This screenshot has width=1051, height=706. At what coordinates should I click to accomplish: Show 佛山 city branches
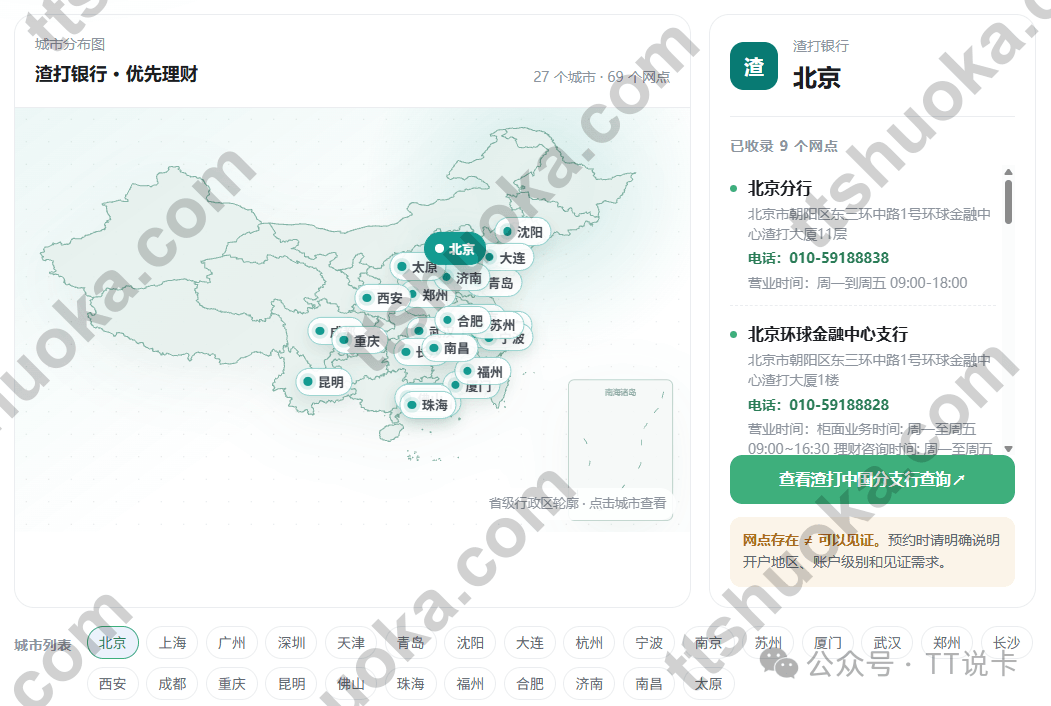point(351,684)
